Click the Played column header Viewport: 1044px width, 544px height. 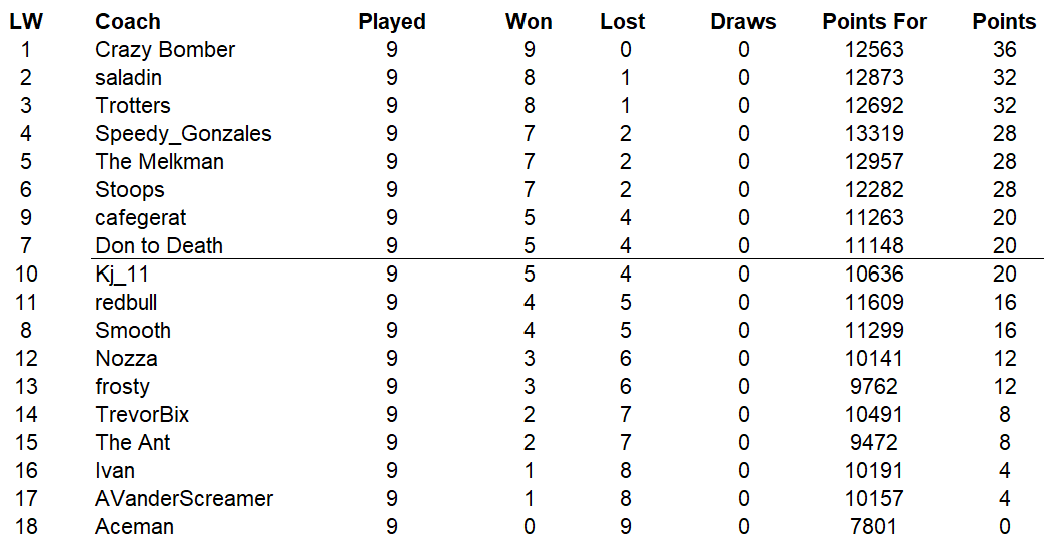click(392, 22)
